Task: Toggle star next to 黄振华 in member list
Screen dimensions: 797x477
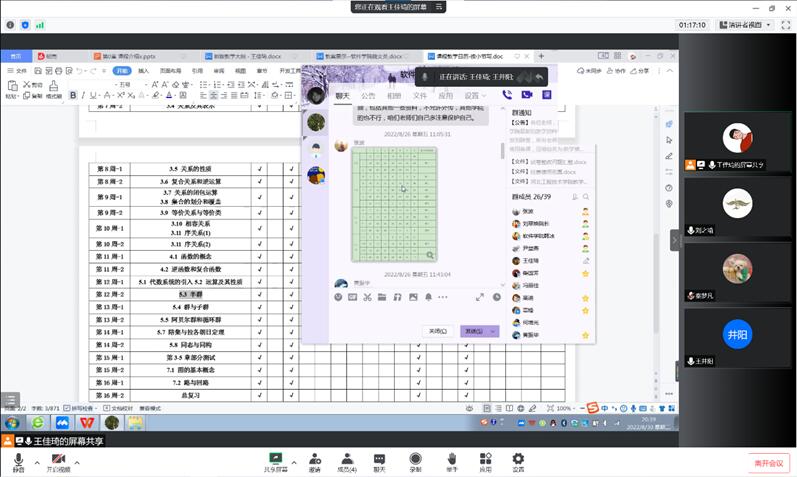Action: [585, 335]
